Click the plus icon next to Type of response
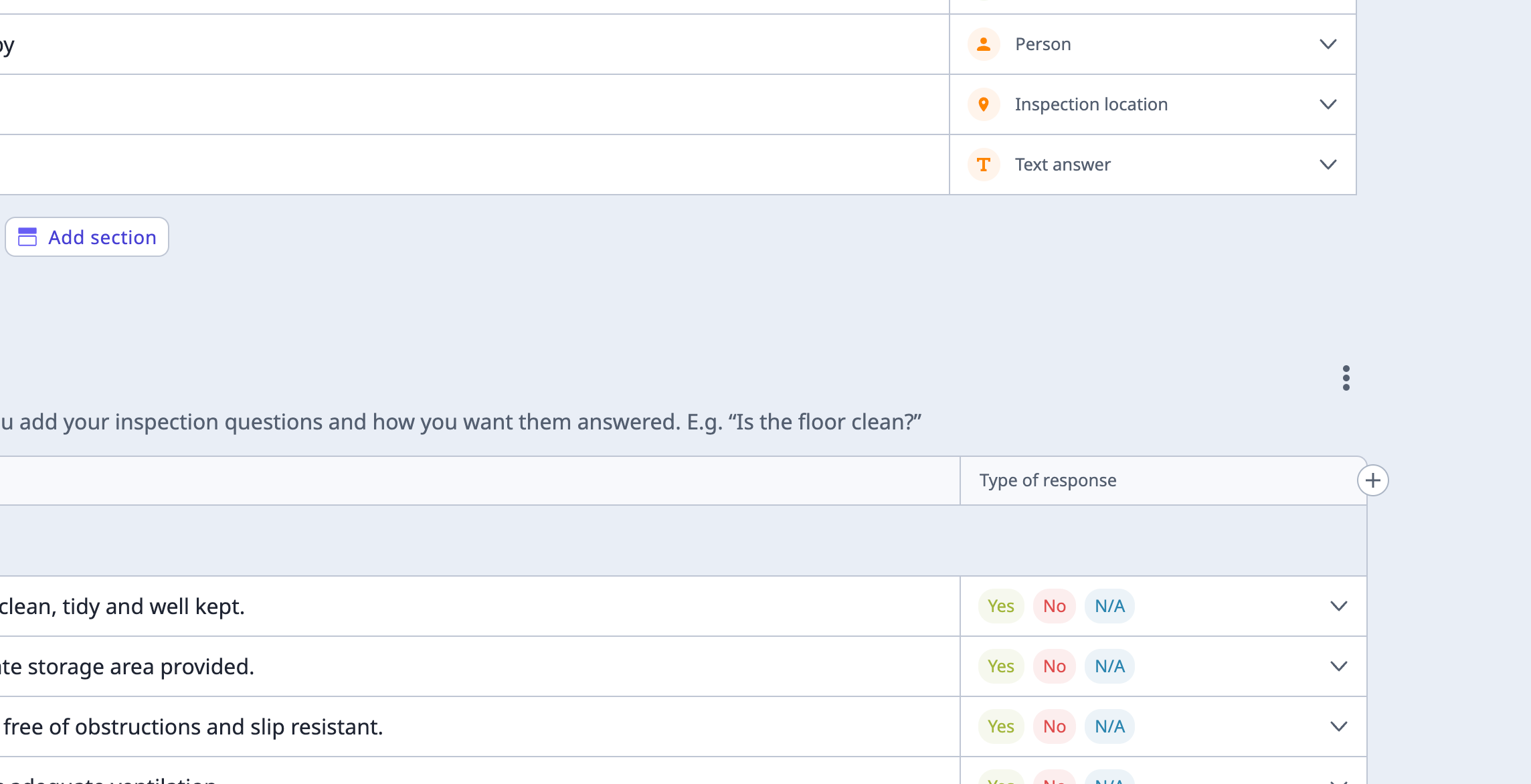 [1373, 480]
